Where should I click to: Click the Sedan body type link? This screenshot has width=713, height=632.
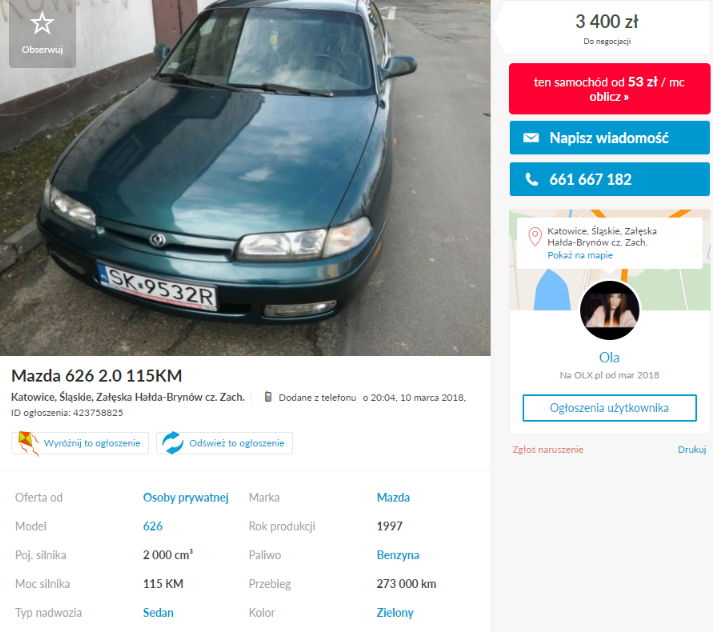(x=158, y=613)
